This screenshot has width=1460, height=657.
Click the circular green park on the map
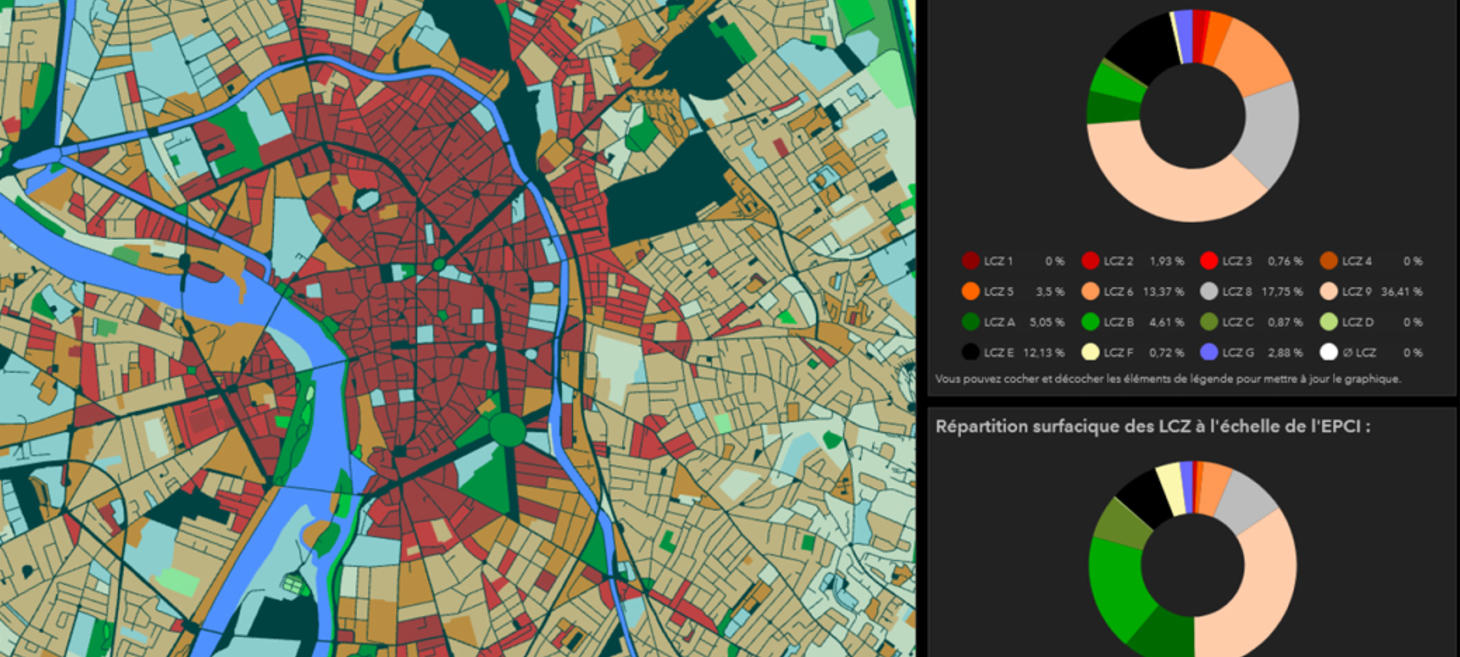(507, 430)
